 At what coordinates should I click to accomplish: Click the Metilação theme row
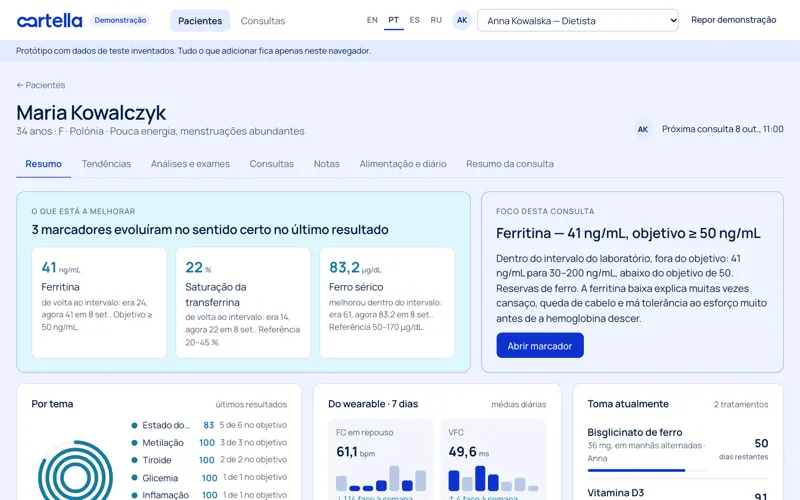pos(209,442)
